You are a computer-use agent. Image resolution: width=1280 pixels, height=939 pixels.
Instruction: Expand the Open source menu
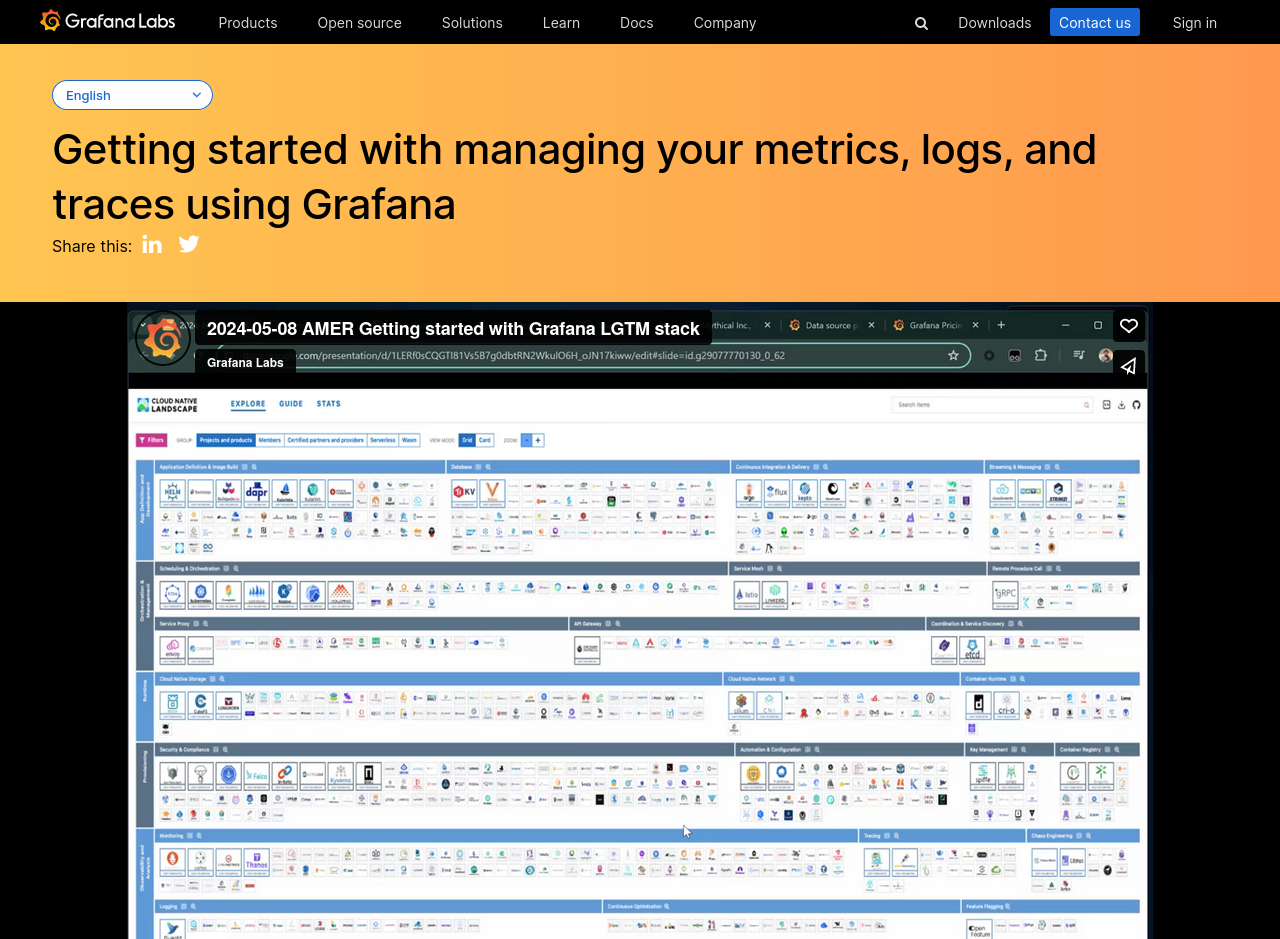pos(359,23)
